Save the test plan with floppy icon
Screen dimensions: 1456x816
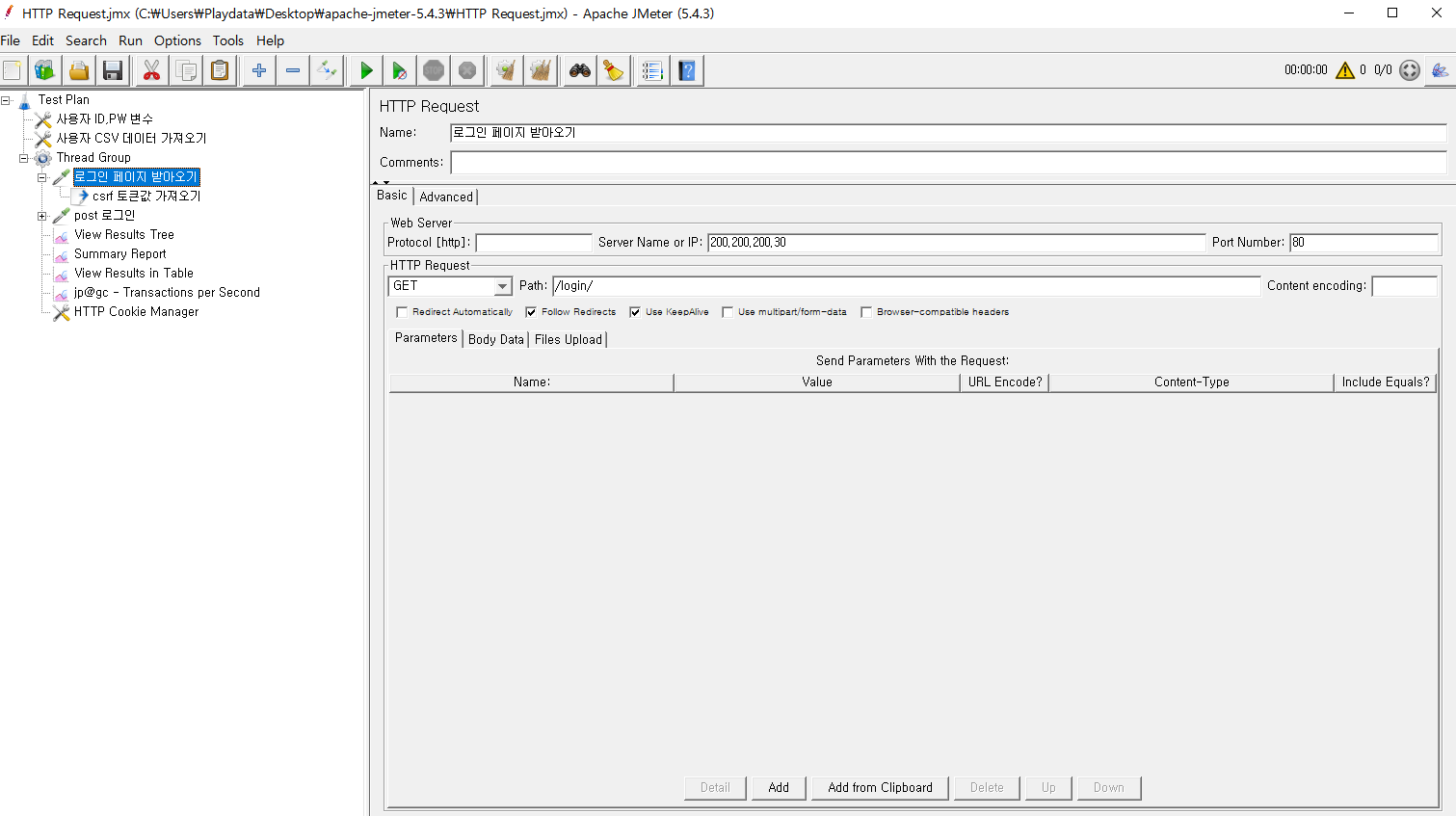[113, 70]
